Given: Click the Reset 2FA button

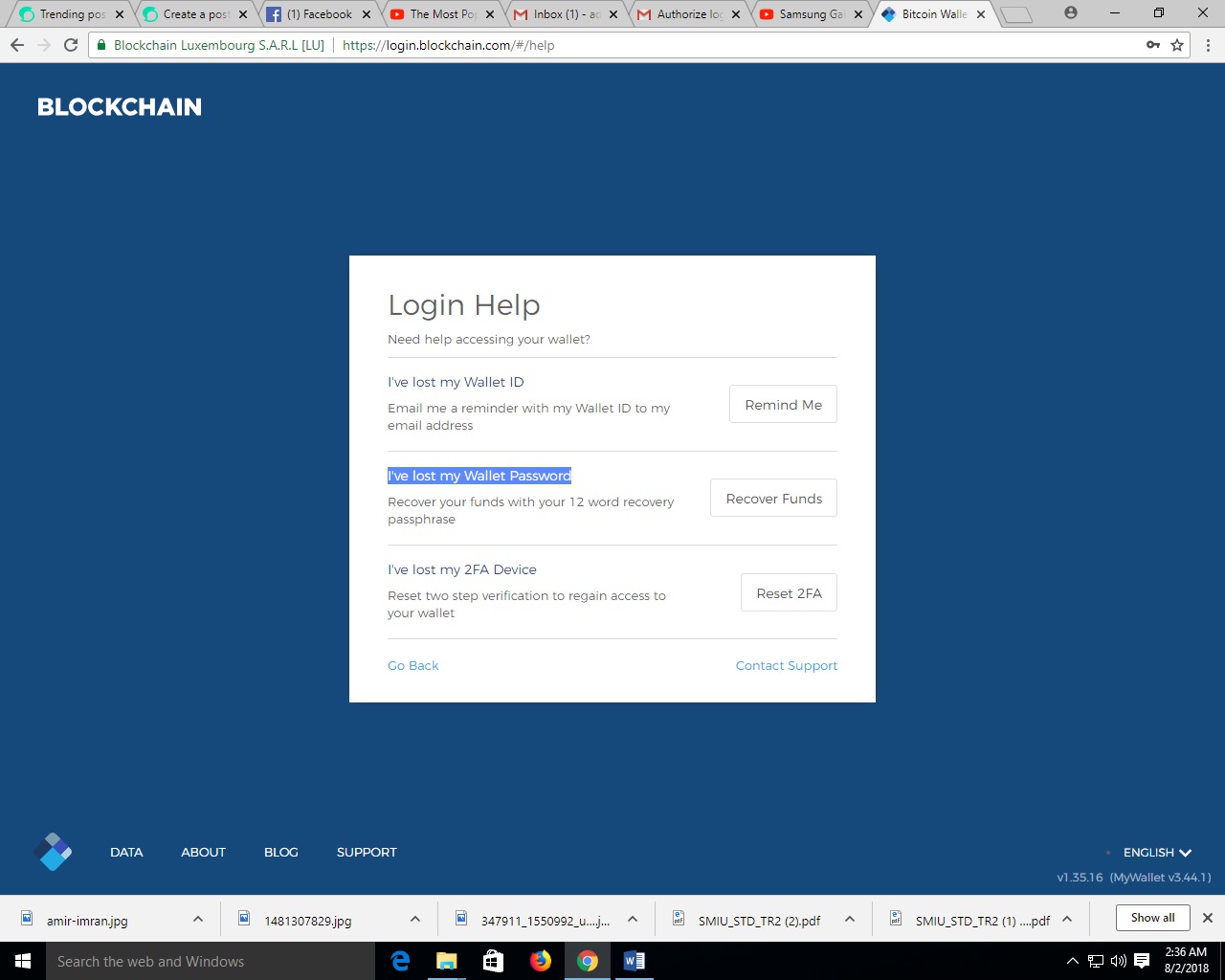Looking at the screenshot, I should click(x=789, y=592).
